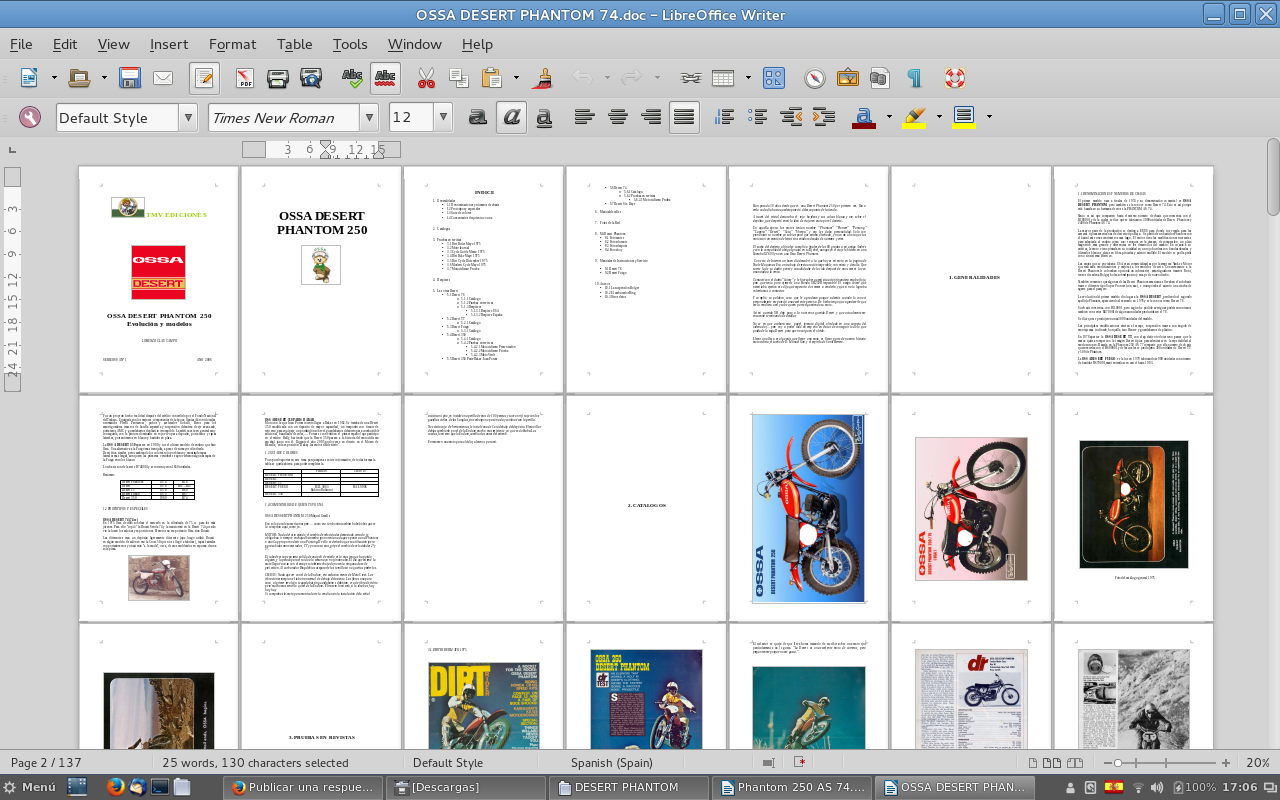Apply dark red font color
Image resolution: width=1280 pixels, height=800 pixels.
864,117
